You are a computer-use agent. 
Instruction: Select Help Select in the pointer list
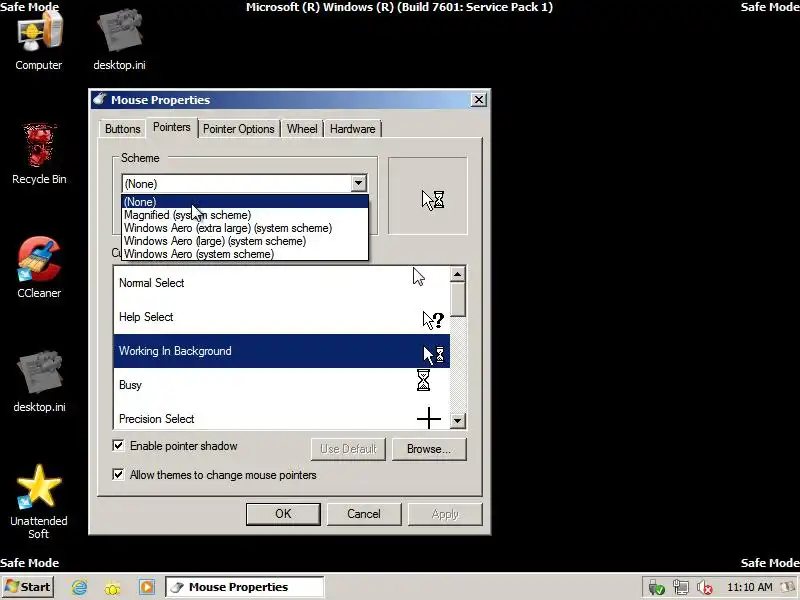tap(282, 317)
